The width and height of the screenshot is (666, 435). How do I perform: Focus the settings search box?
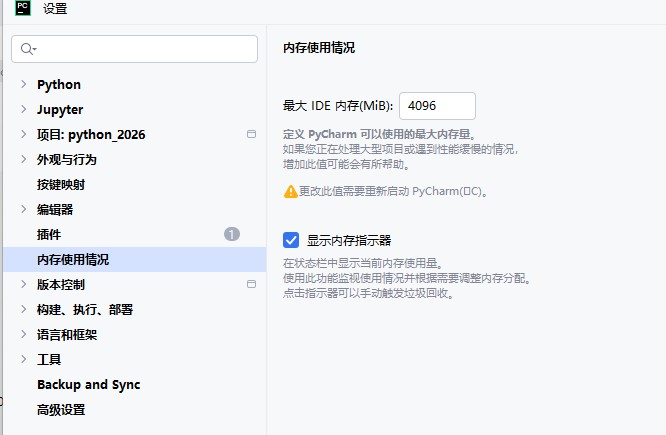pyautogui.click(x=140, y=49)
